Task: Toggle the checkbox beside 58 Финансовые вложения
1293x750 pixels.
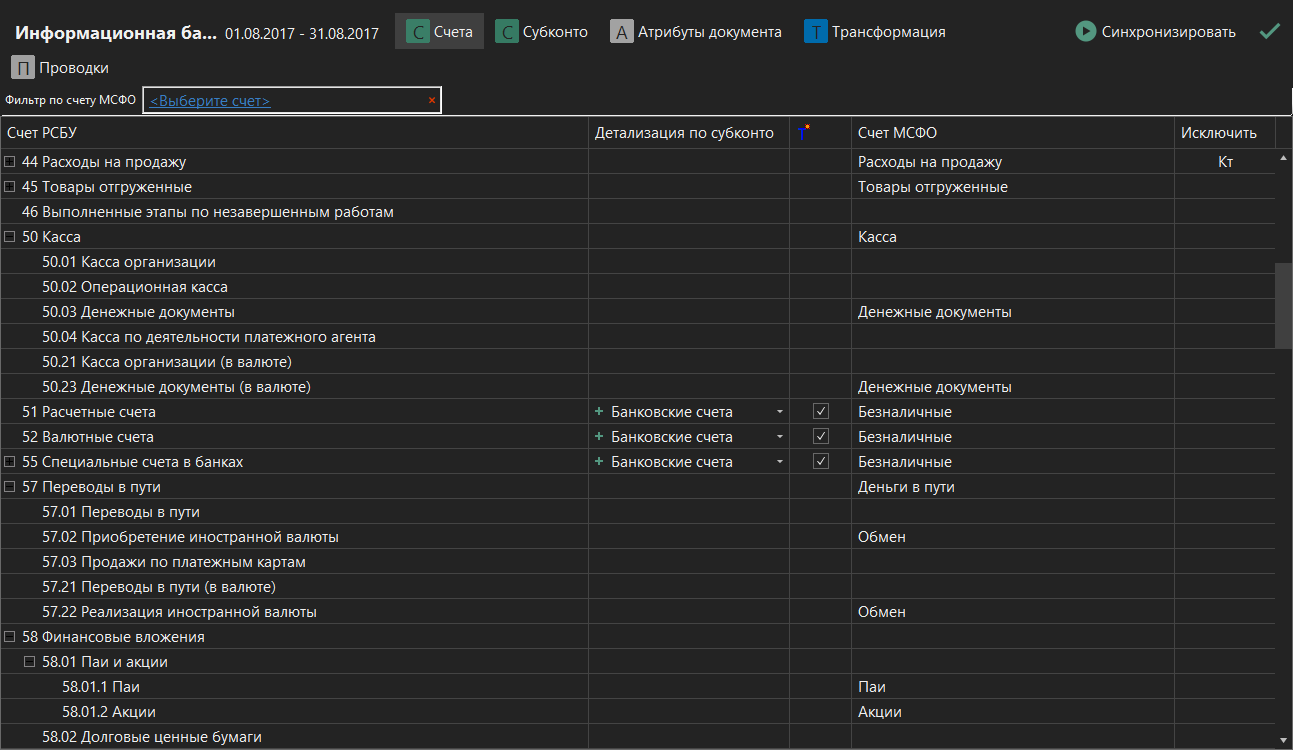Action: pos(10,636)
